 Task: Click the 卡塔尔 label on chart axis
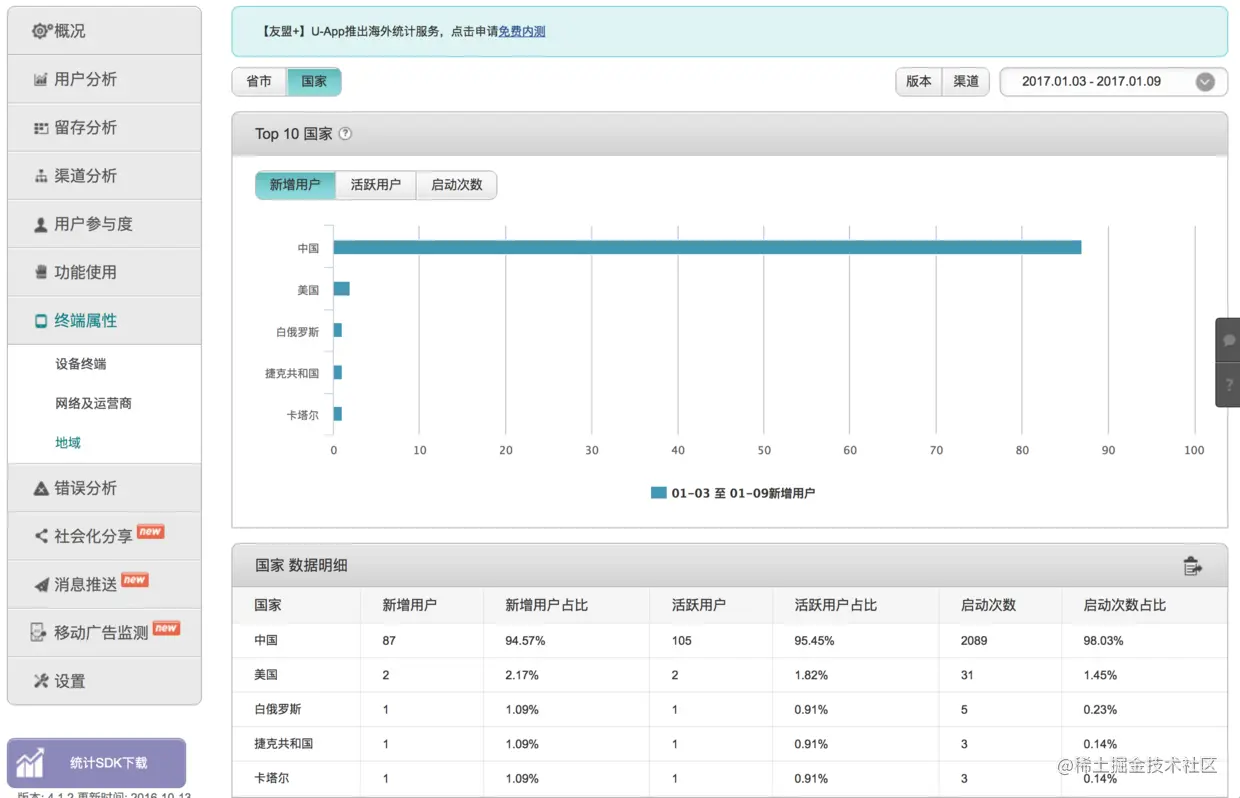click(x=303, y=414)
